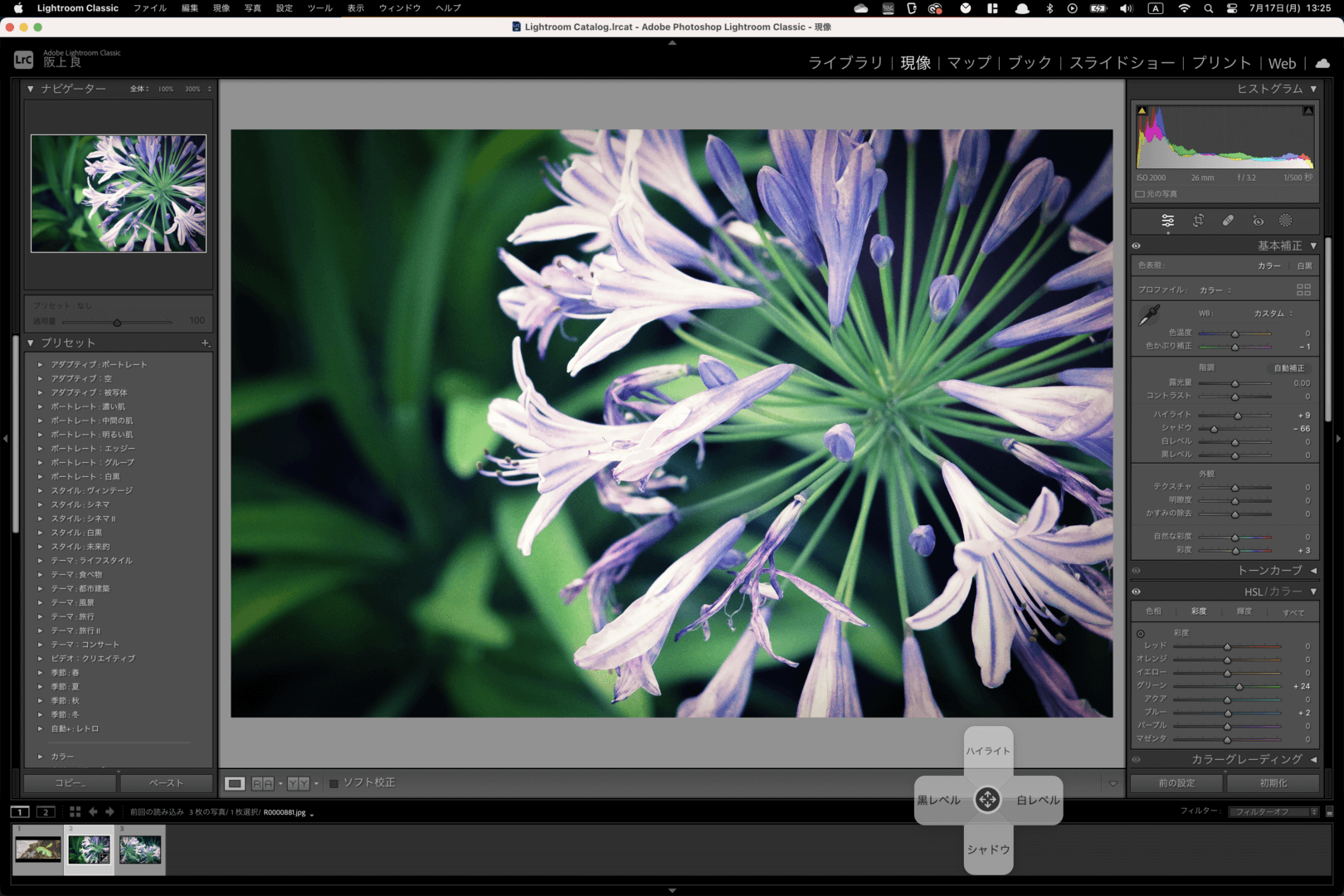Image resolution: width=1344 pixels, height=896 pixels.
Task: Click the コピー... button
Action: 70,783
